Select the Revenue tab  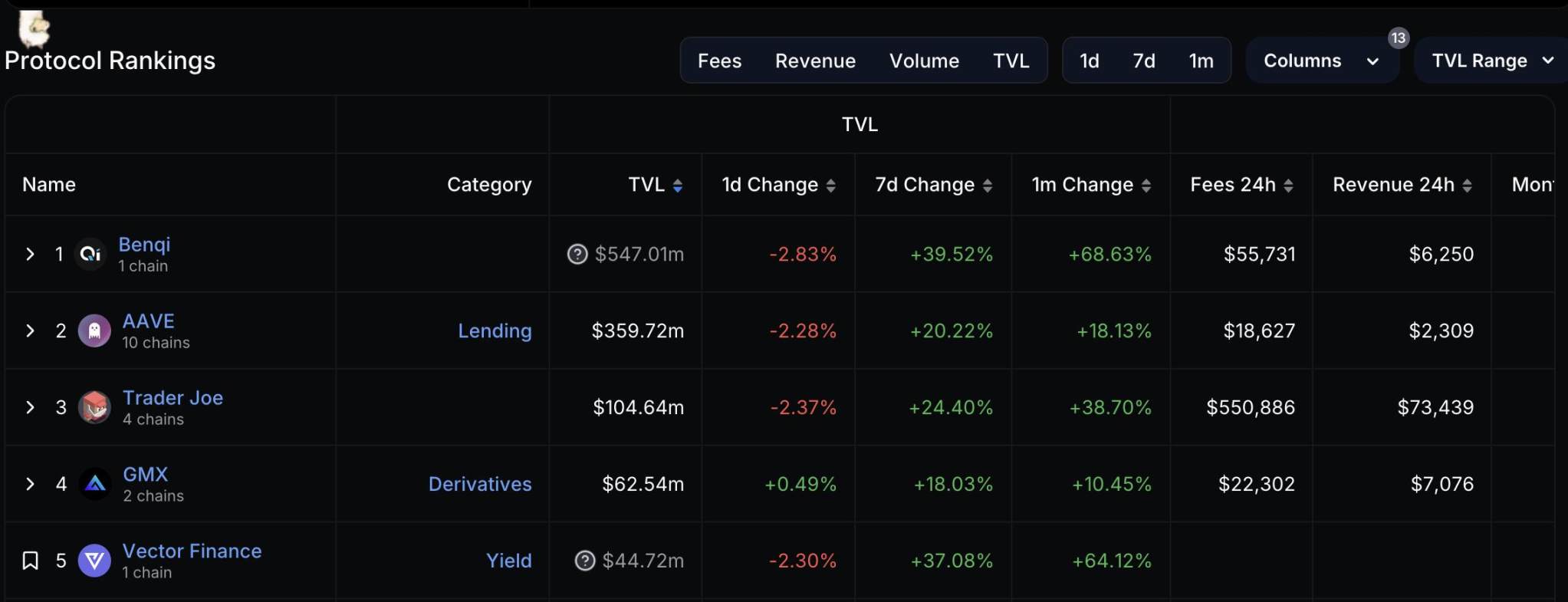815,61
